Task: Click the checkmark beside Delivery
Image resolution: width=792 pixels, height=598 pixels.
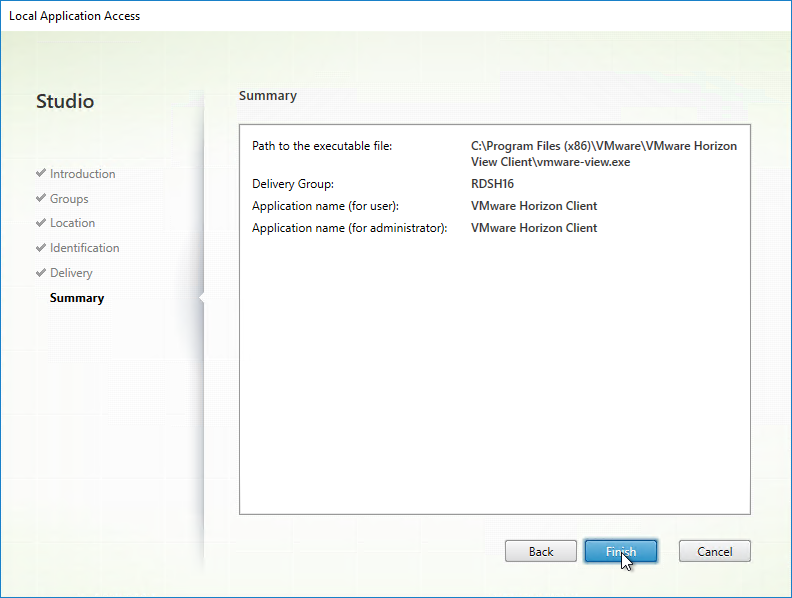Action: coord(41,272)
